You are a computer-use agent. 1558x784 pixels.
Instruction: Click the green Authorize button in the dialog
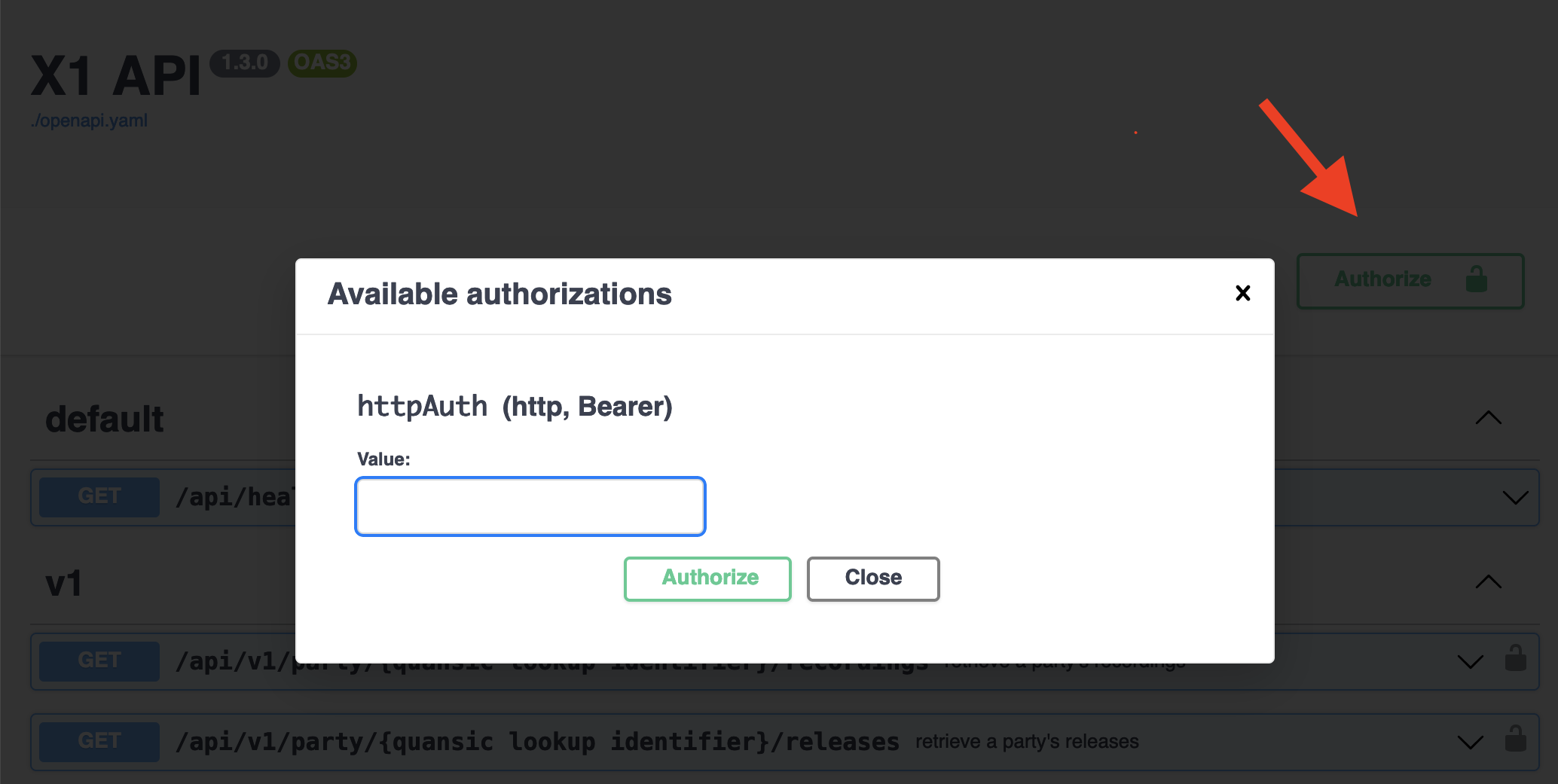[707, 578]
